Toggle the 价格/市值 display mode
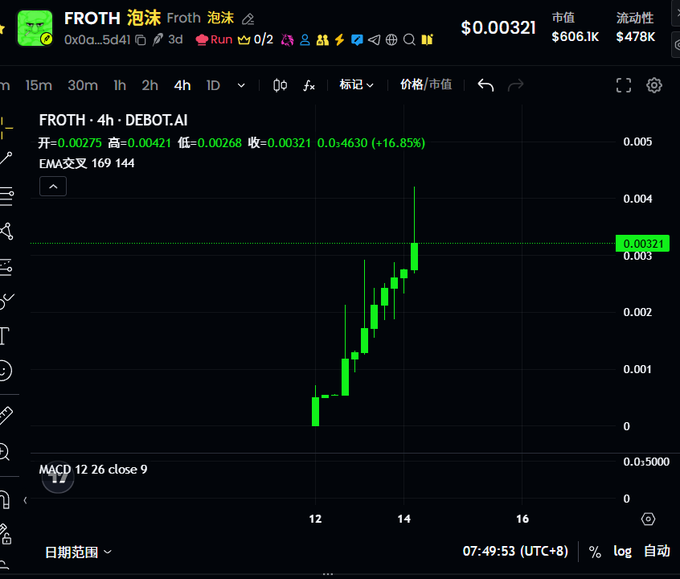 (426, 85)
